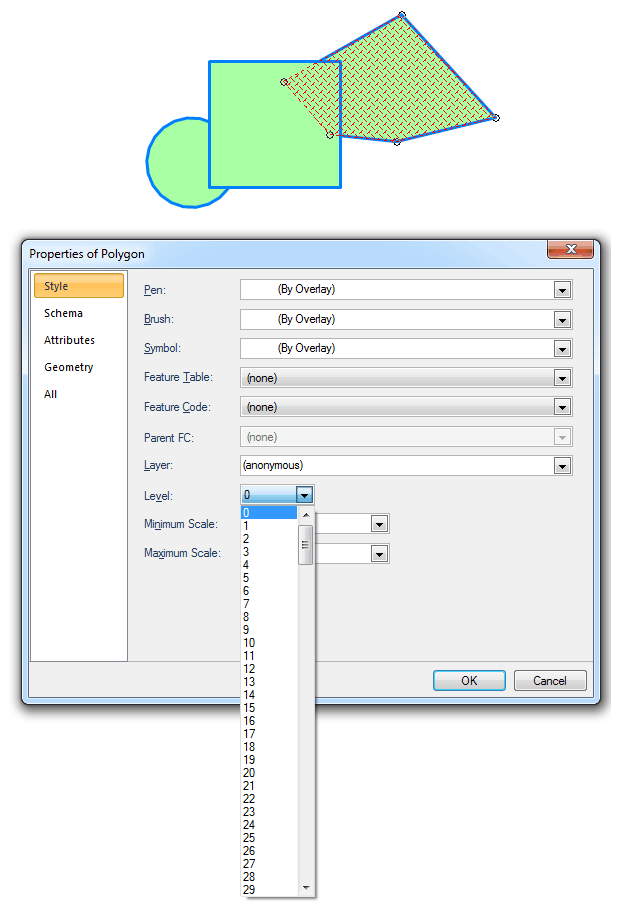Expand the Feature Code dropdown
Image resolution: width=622 pixels, height=904 pixels.
tap(562, 408)
